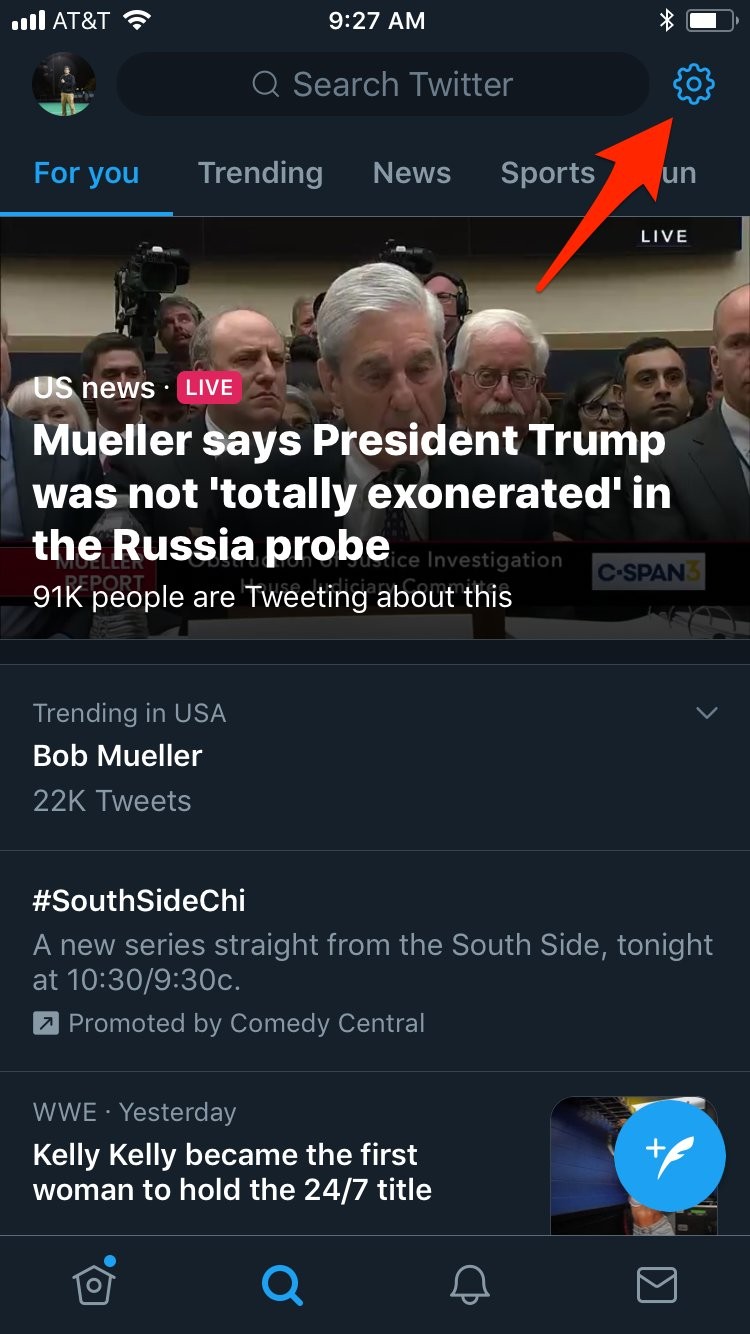The height and width of the screenshot is (1334, 750).
Task: Tap the Search Twitter field
Action: click(x=383, y=85)
